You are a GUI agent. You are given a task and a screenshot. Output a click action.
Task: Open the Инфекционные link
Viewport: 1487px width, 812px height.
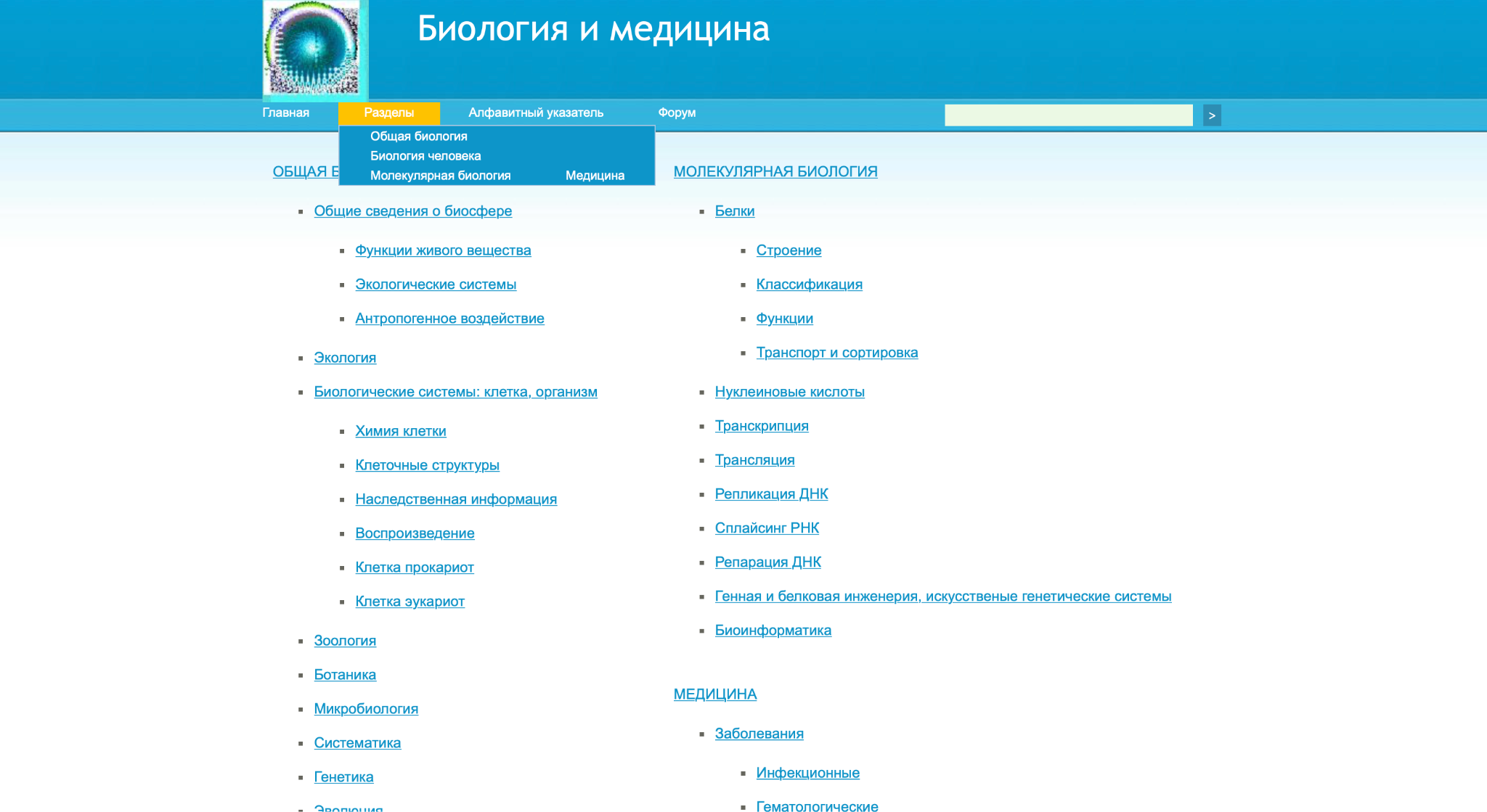click(808, 773)
